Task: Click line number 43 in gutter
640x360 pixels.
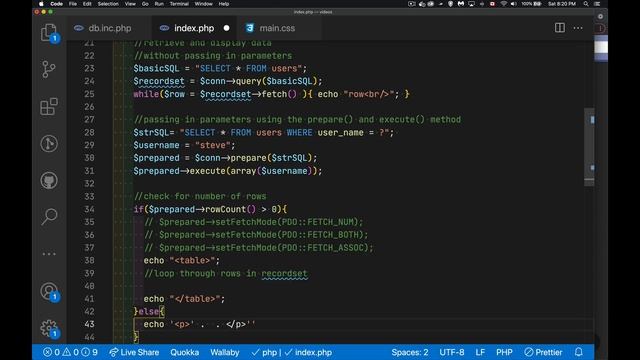Action: pos(89,324)
